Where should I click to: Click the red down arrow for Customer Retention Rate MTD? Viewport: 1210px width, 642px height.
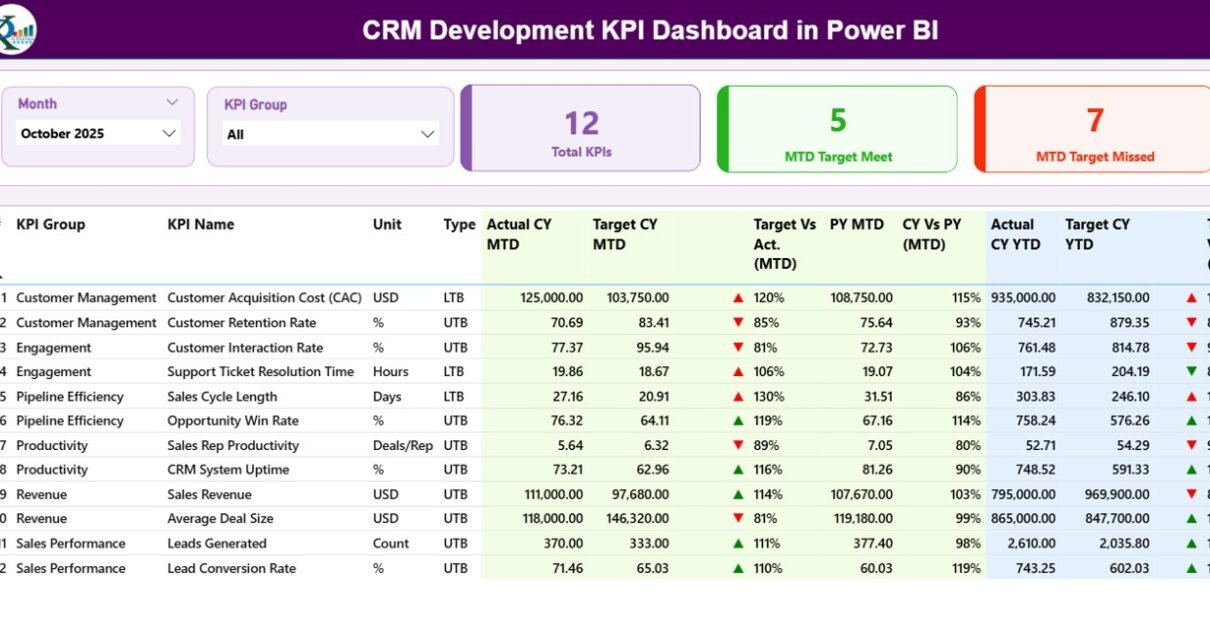click(738, 323)
